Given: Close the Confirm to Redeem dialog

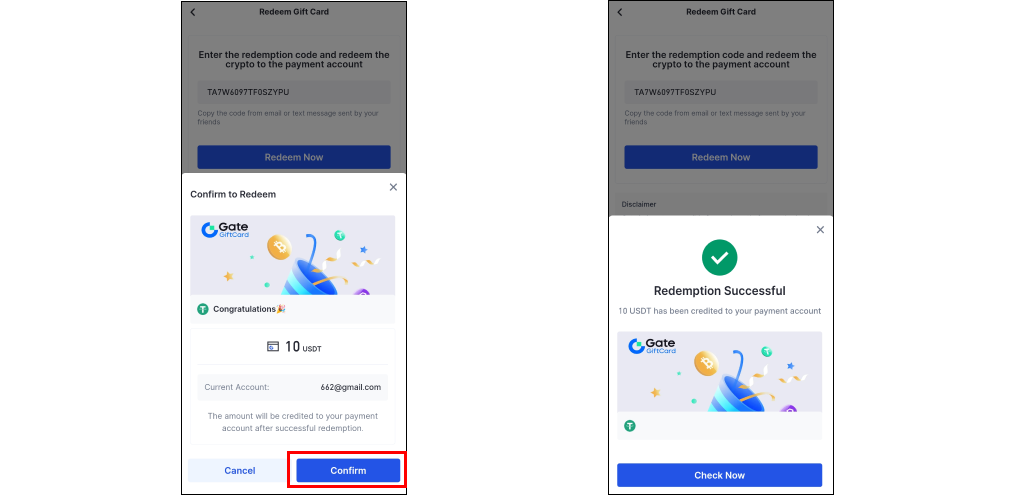Looking at the screenshot, I should click(392, 187).
